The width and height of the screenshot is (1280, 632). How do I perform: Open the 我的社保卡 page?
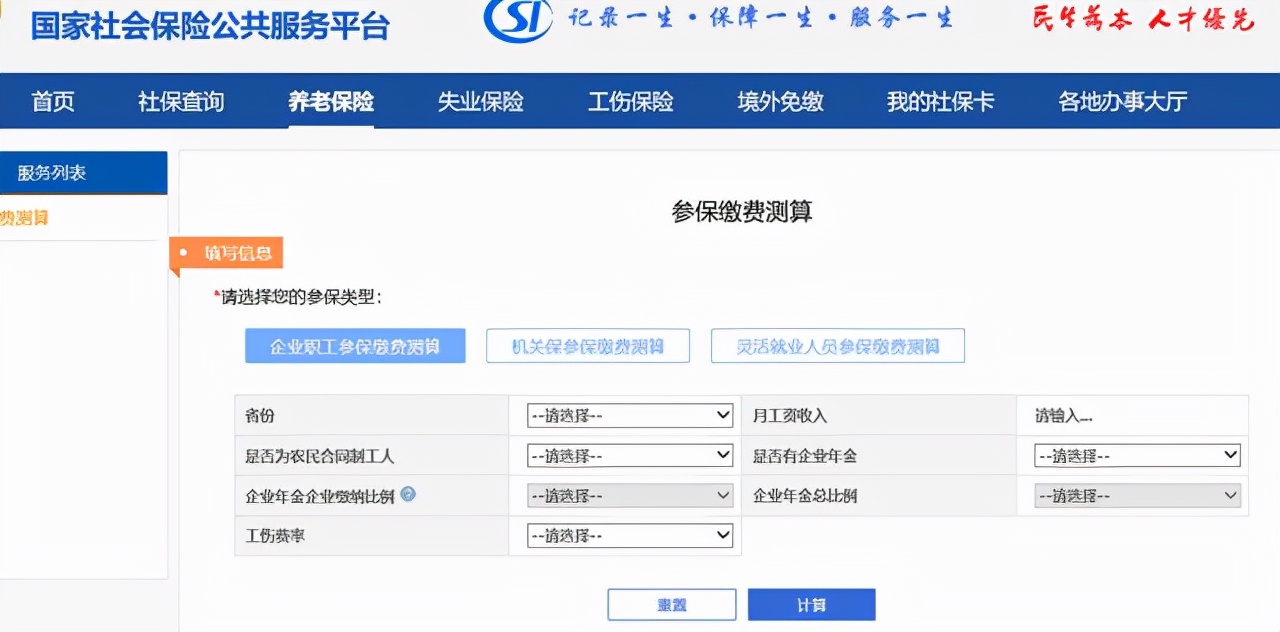[938, 101]
